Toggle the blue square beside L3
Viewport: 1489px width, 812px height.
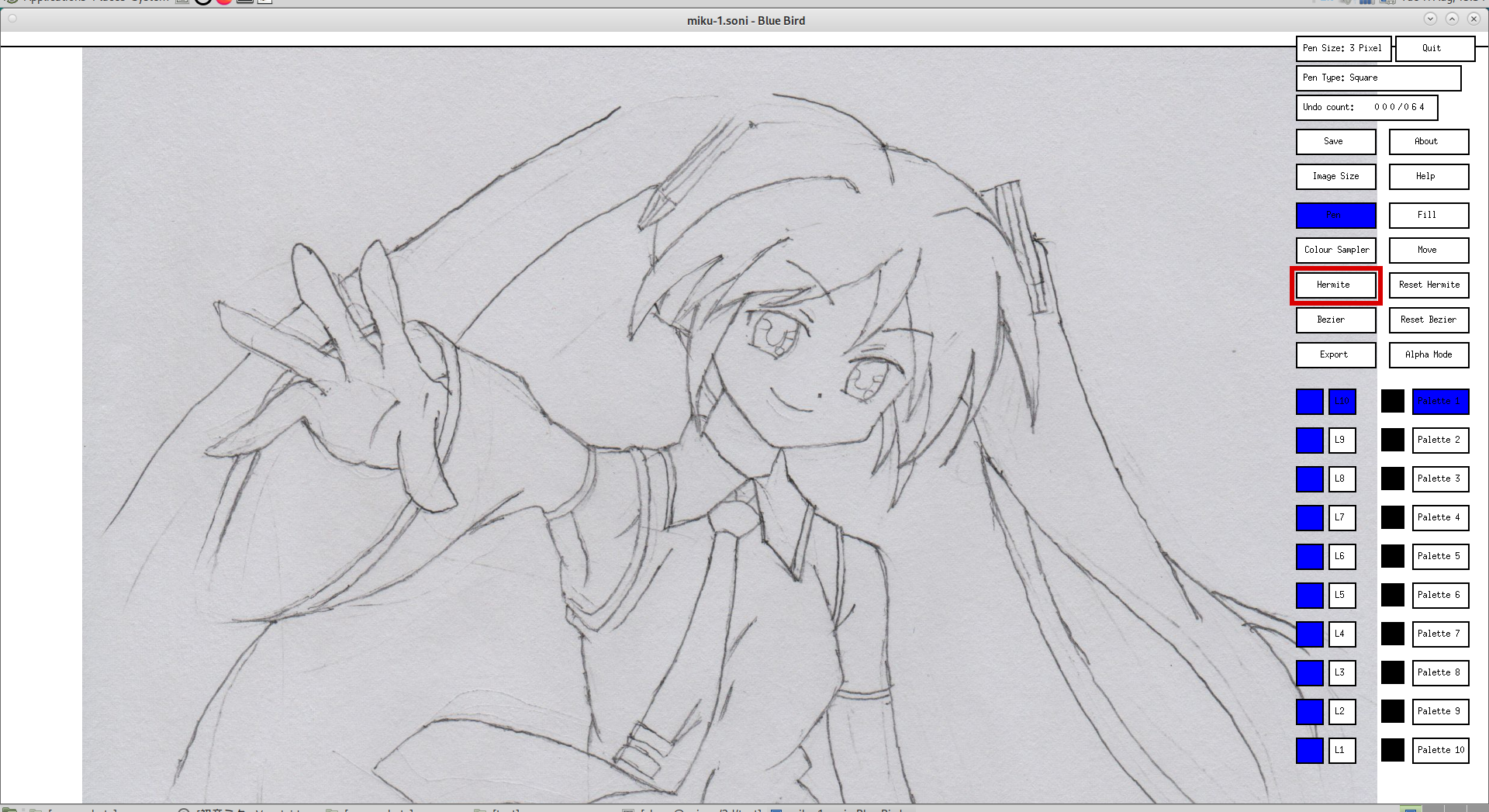point(1310,672)
